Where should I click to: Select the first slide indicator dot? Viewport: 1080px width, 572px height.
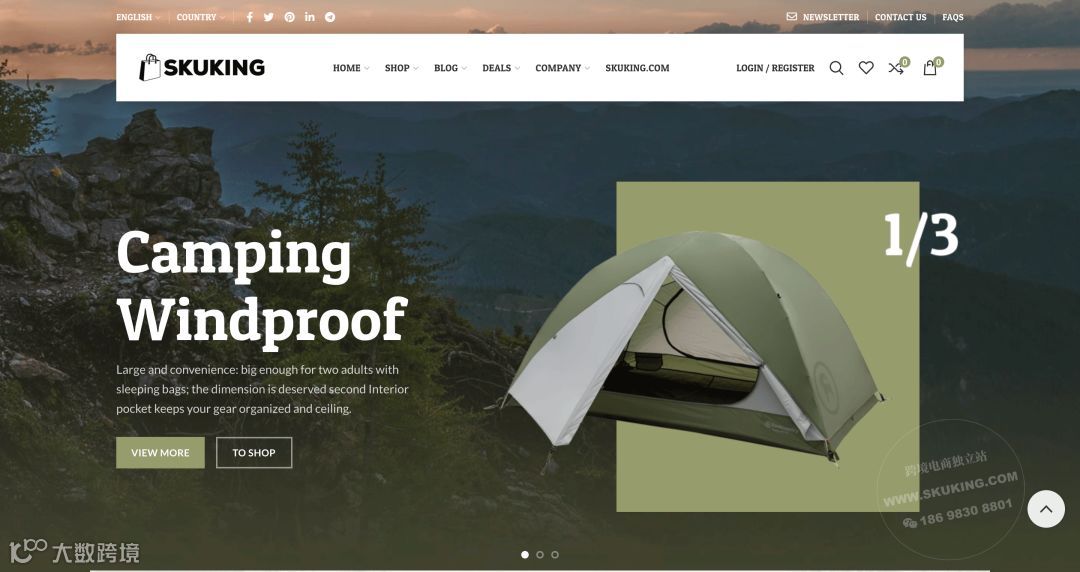pyautogui.click(x=525, y=555)
